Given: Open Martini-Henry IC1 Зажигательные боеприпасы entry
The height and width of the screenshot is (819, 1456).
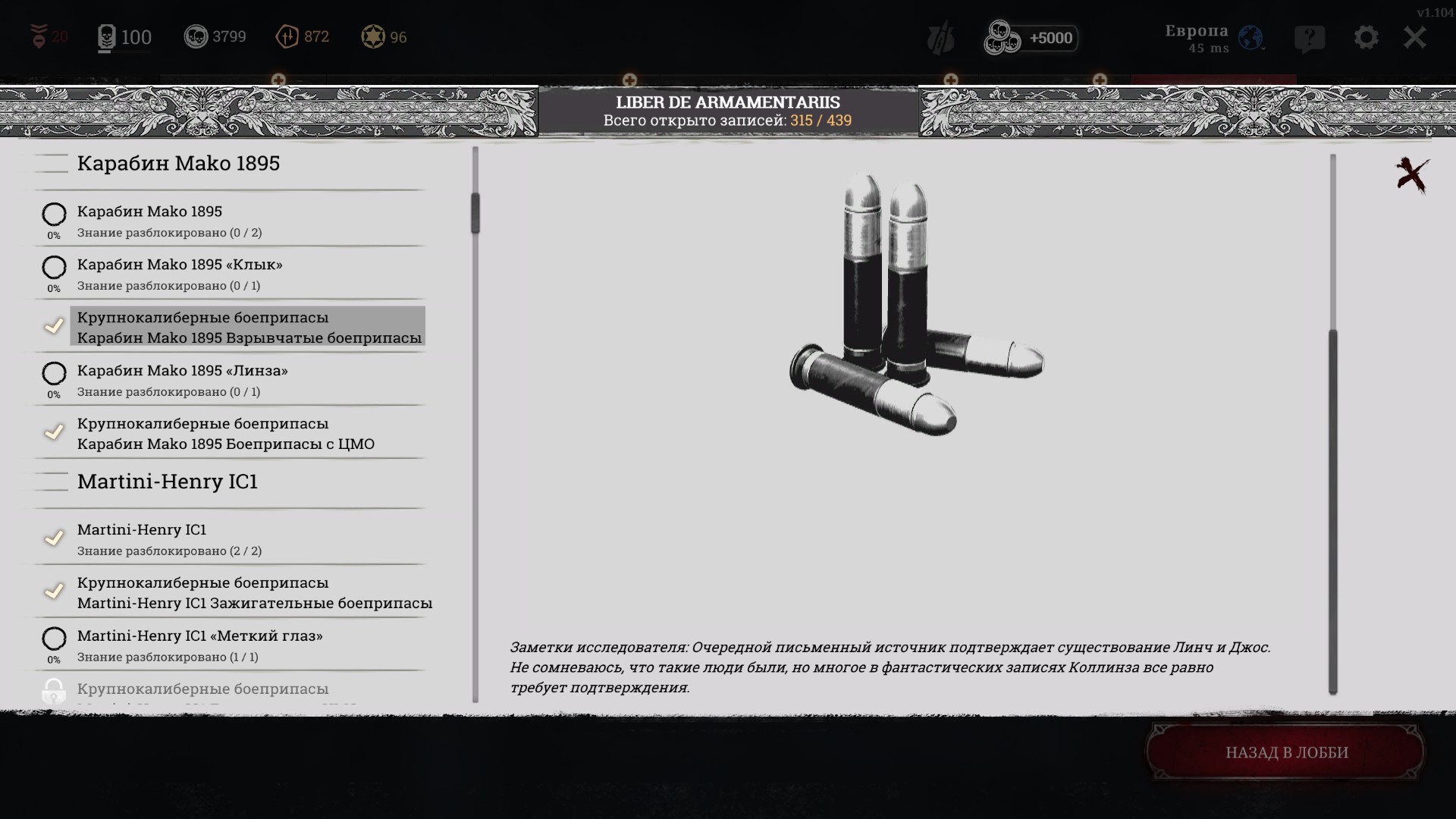Looking at the screenshot, I should (x=254, y=593).
